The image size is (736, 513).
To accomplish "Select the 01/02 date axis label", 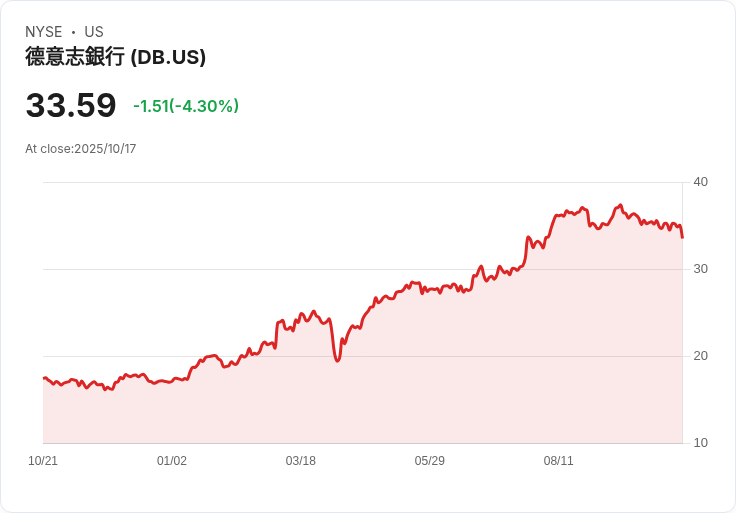I will pos(172,461).
